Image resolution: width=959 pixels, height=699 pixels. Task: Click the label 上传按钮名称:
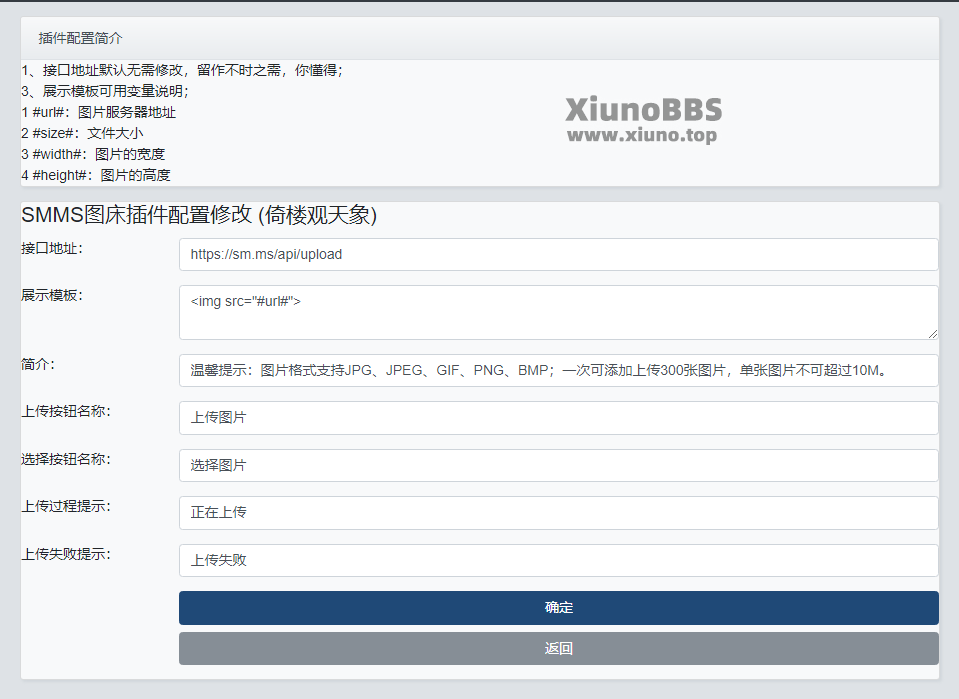[66, 411]
